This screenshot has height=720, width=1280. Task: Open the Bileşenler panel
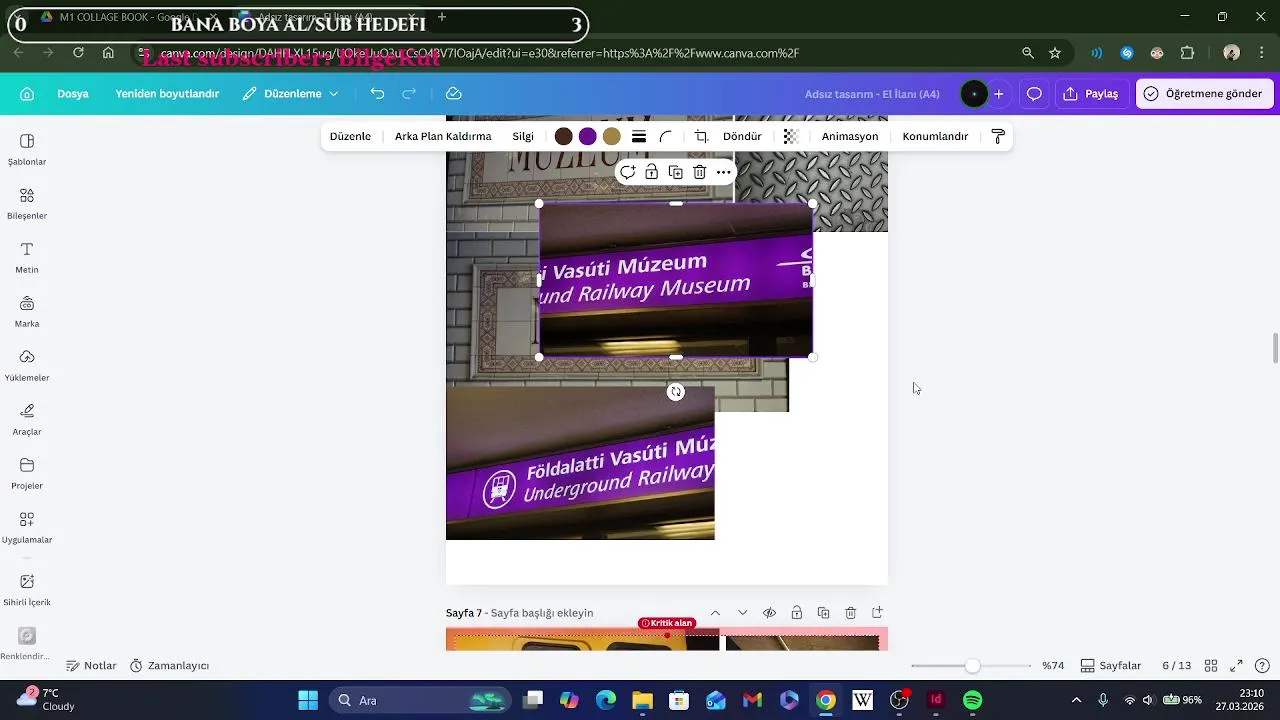27,204
